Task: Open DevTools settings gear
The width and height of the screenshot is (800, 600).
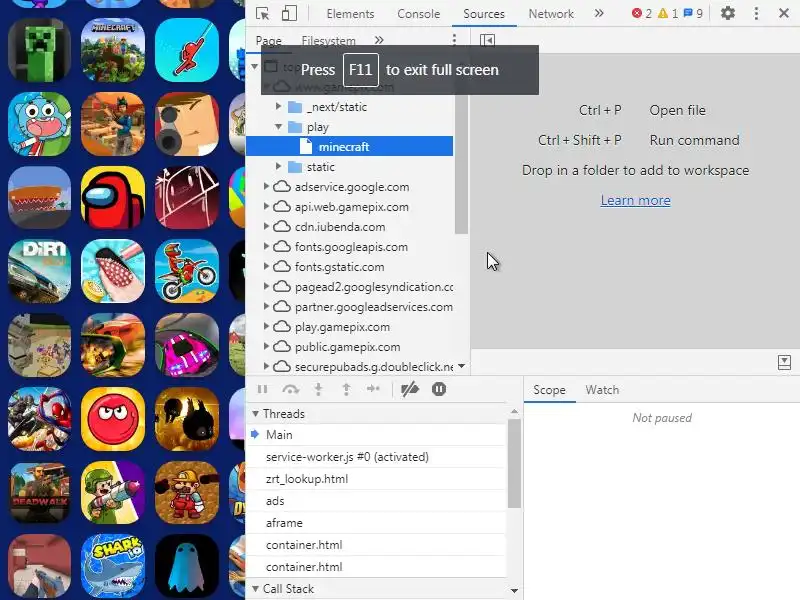Action: pyautogui.click(x=728, y=13)
